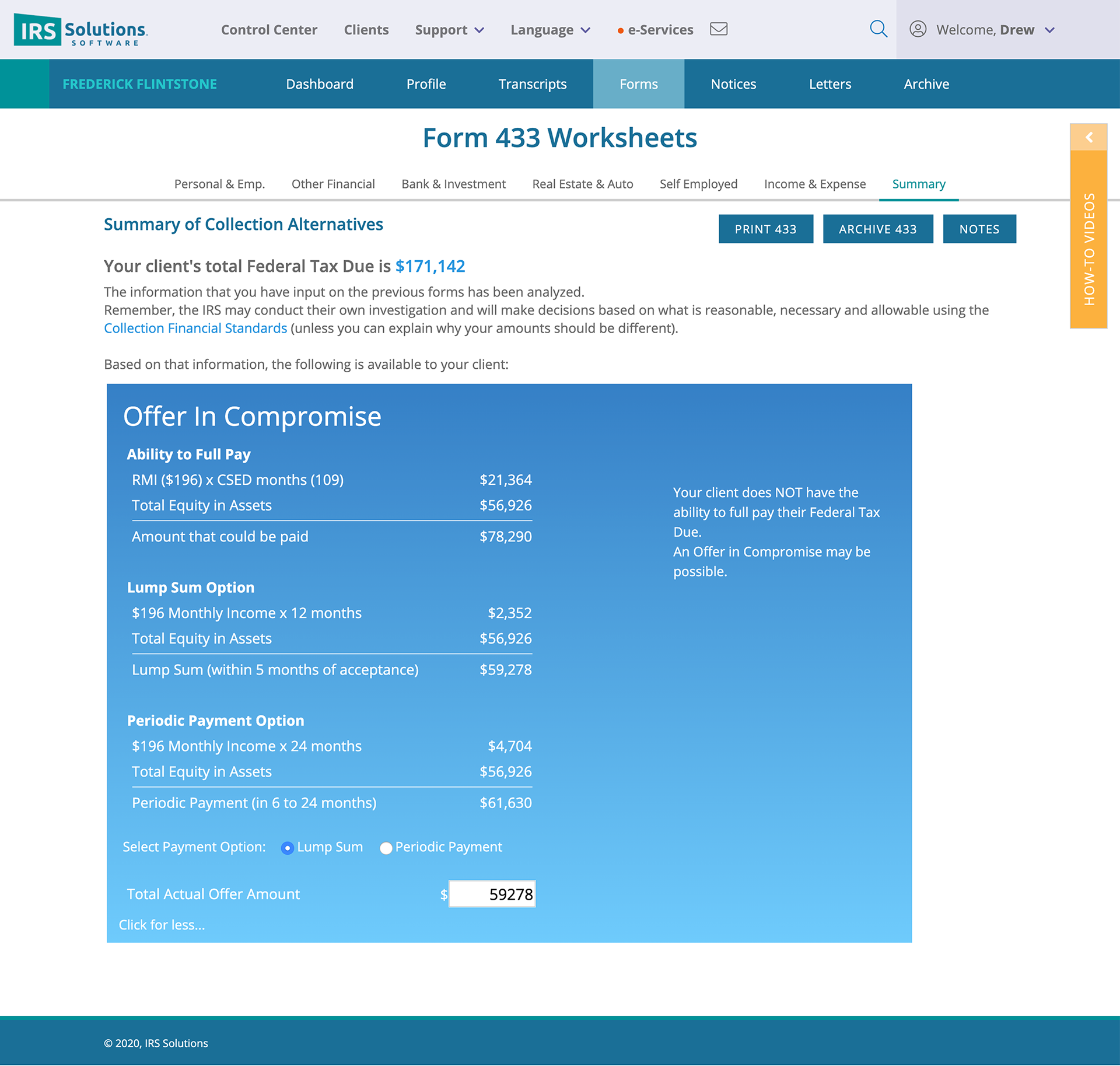Click the IRS Solutions Software logo

pos(81,30)
